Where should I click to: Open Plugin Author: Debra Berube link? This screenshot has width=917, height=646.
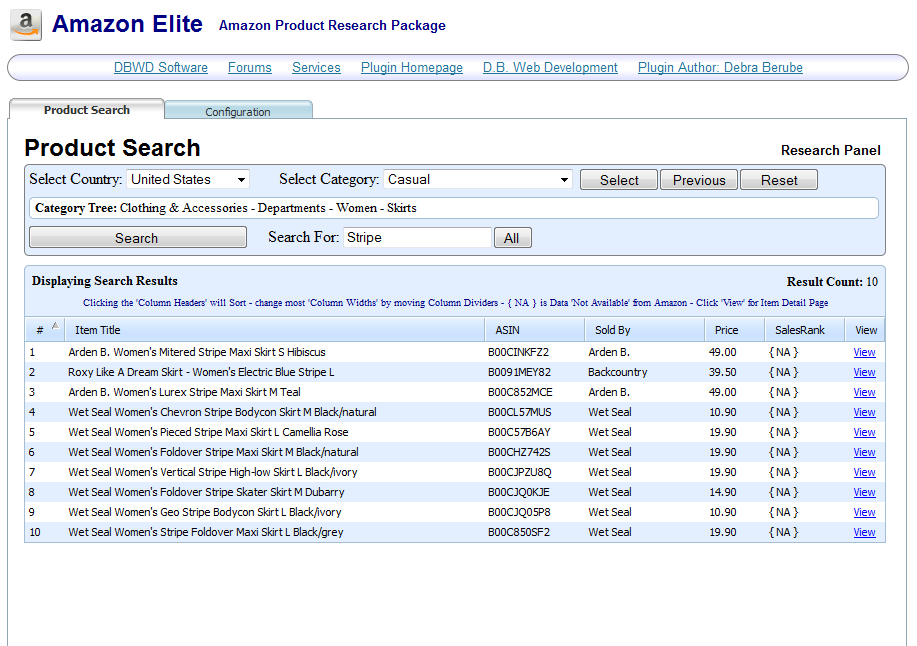click(x=720, y=67)
